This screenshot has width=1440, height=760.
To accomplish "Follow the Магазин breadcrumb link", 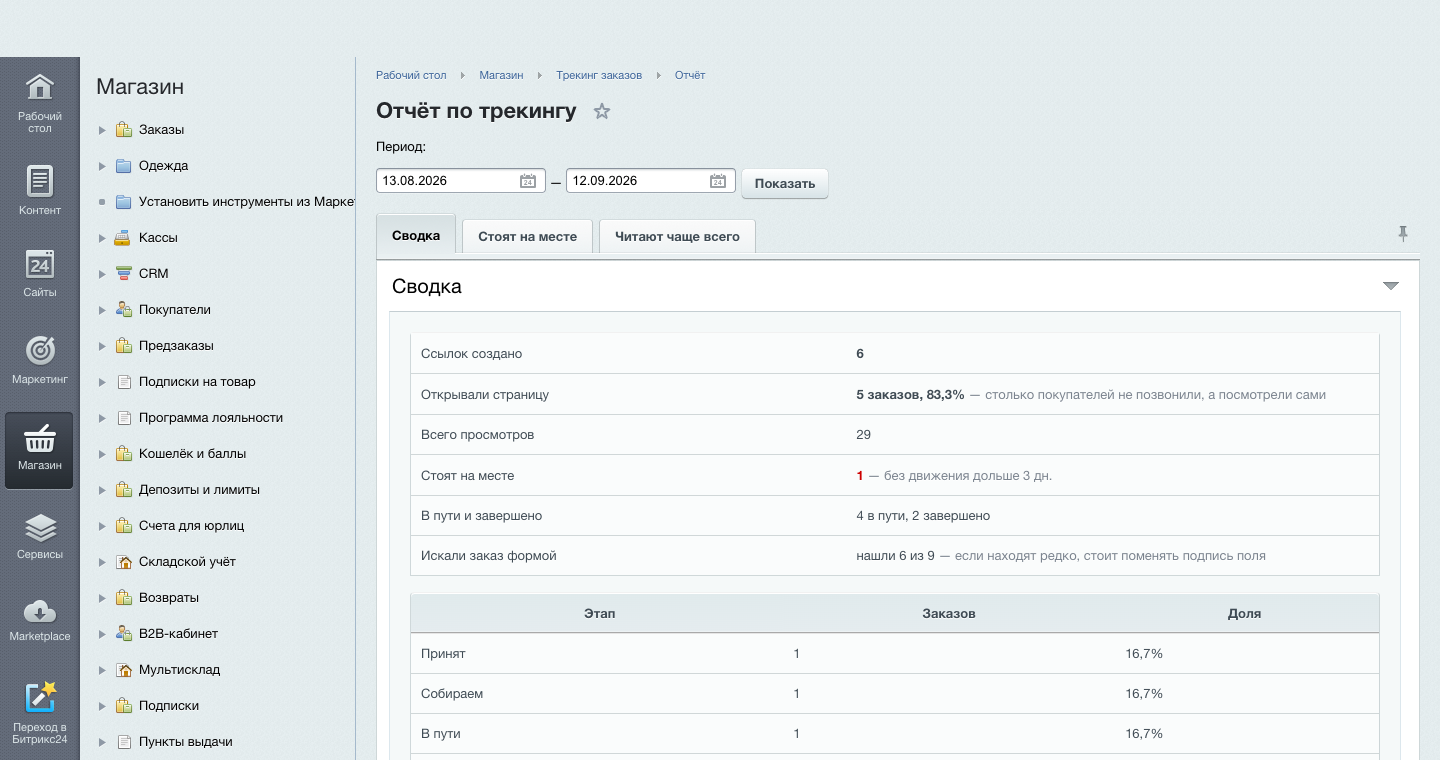I will [x=501, y=75].
